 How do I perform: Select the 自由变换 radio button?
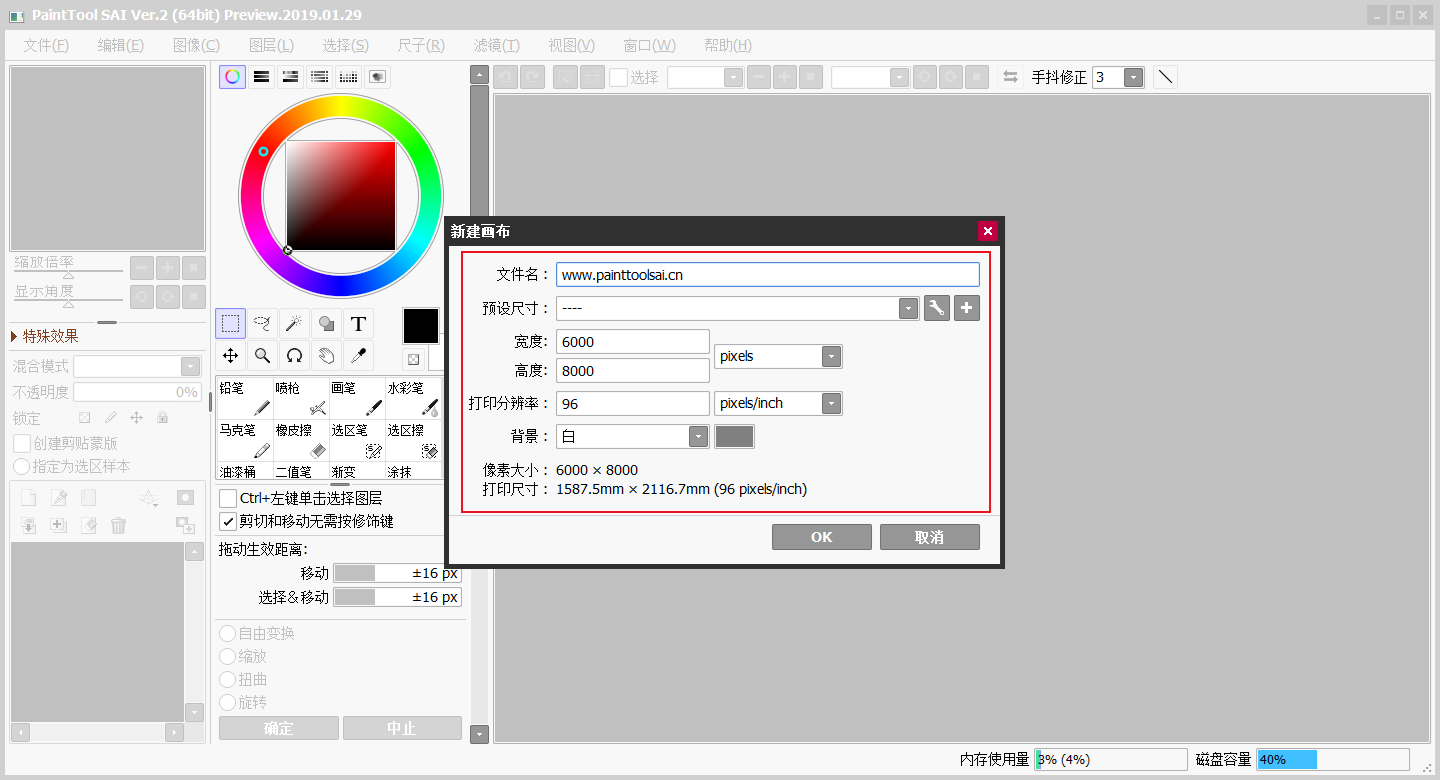click(x=228, y=633)
